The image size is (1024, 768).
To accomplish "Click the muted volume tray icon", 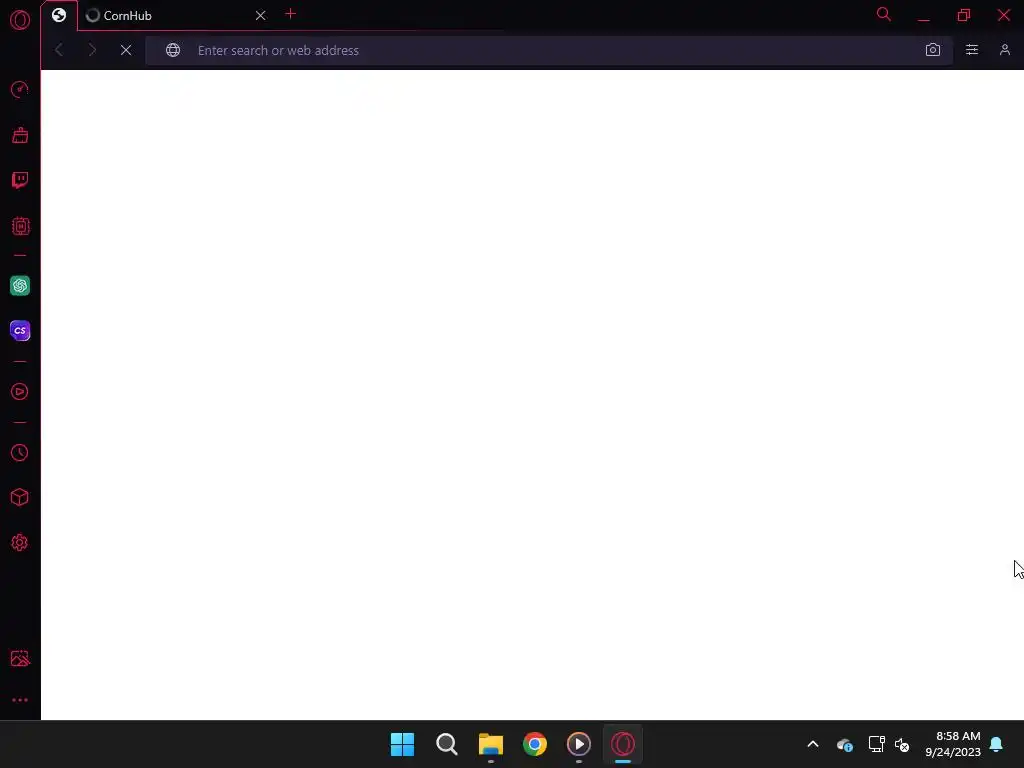I will click(902, 744).
